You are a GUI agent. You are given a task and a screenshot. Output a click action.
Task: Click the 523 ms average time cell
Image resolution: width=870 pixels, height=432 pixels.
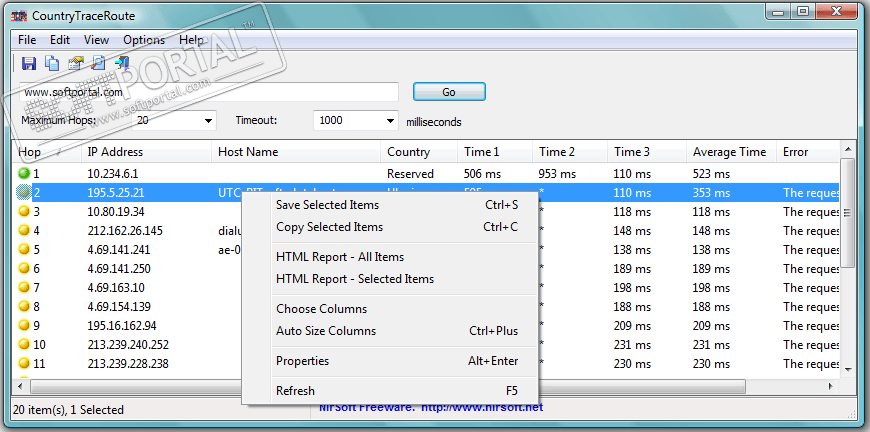pyautogui.click(x=711, y=174)
